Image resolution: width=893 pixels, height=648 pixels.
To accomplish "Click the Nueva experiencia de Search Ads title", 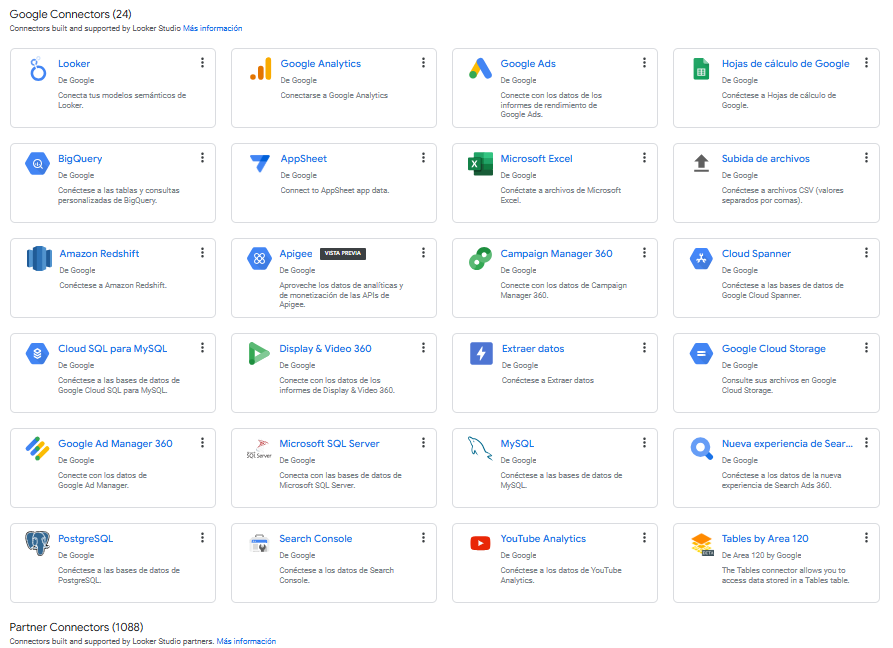I will [x=788, y=444].
